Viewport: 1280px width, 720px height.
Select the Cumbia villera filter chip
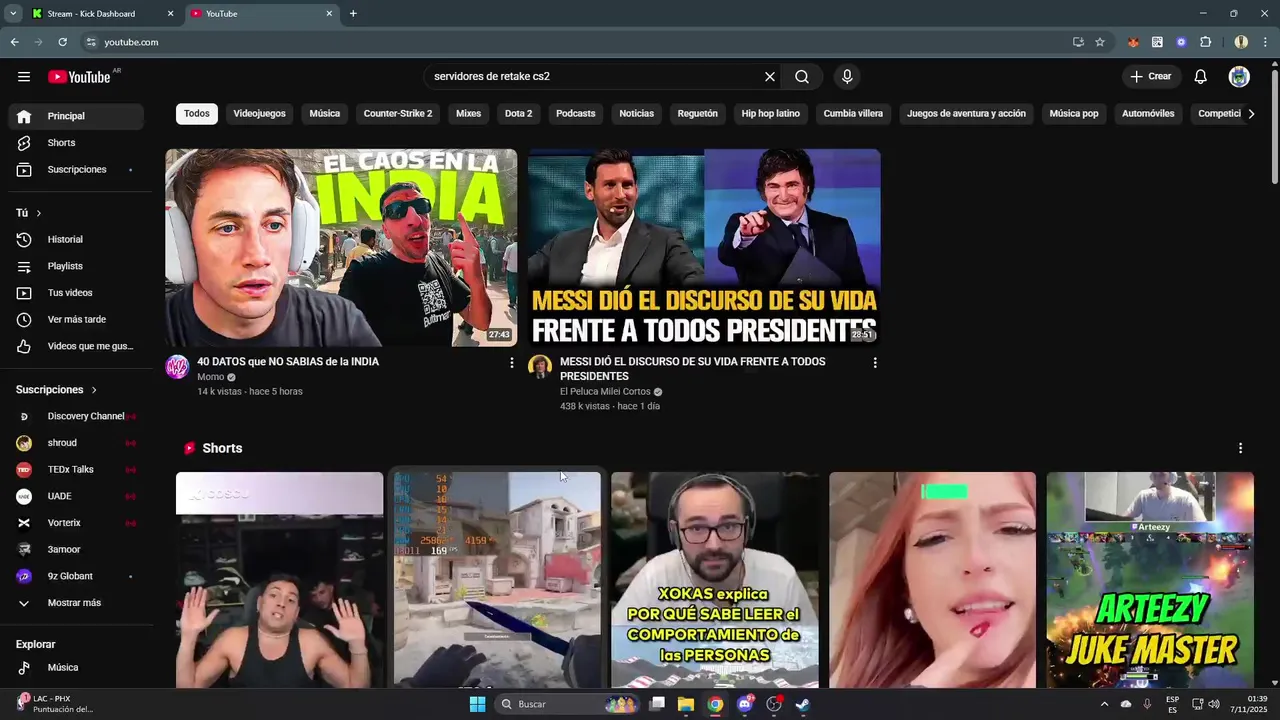pyautogui.click(x=853, y=114)
